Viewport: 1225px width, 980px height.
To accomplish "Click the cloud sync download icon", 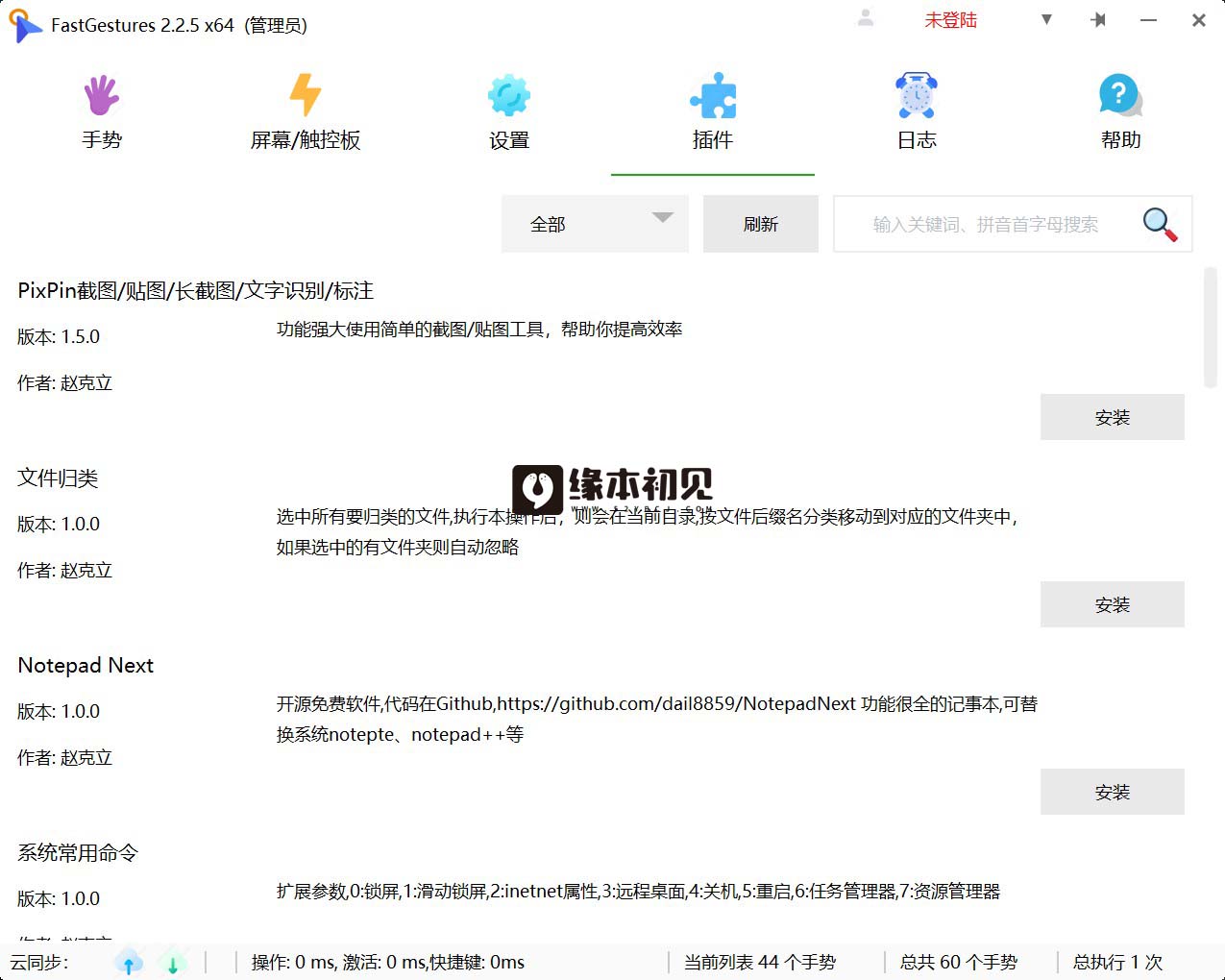I will [x=173, y=962].
